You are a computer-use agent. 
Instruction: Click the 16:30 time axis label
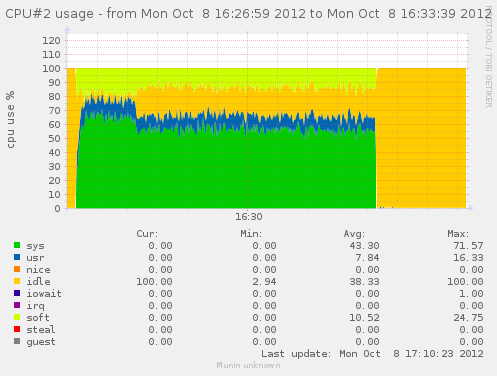(x=249, y=217)
